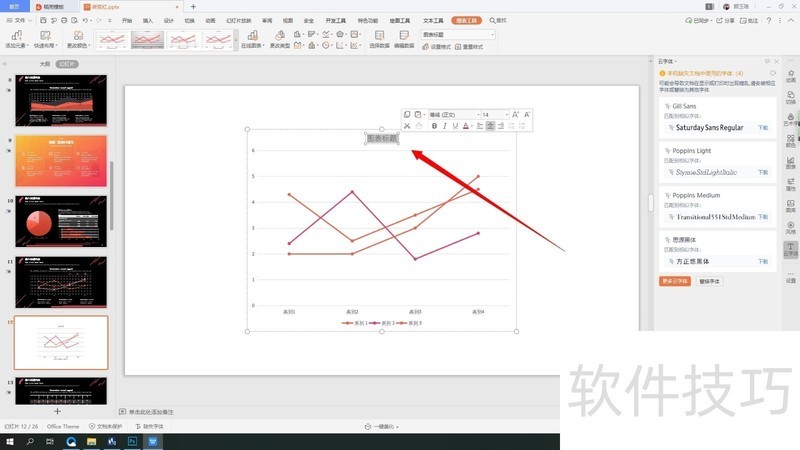Click the Save icon in quick access toolbar
Screen dimensions: 800x450
pos(43,20)
